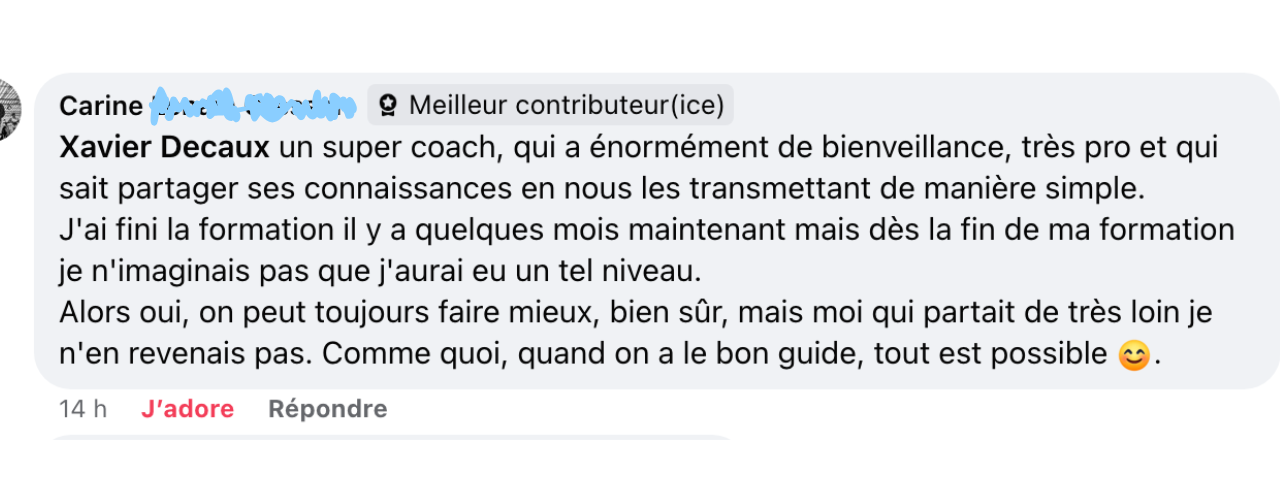Click the blurred surname beside Carine
This screenshot has height=480, width=1280.
tap(254, 104)
